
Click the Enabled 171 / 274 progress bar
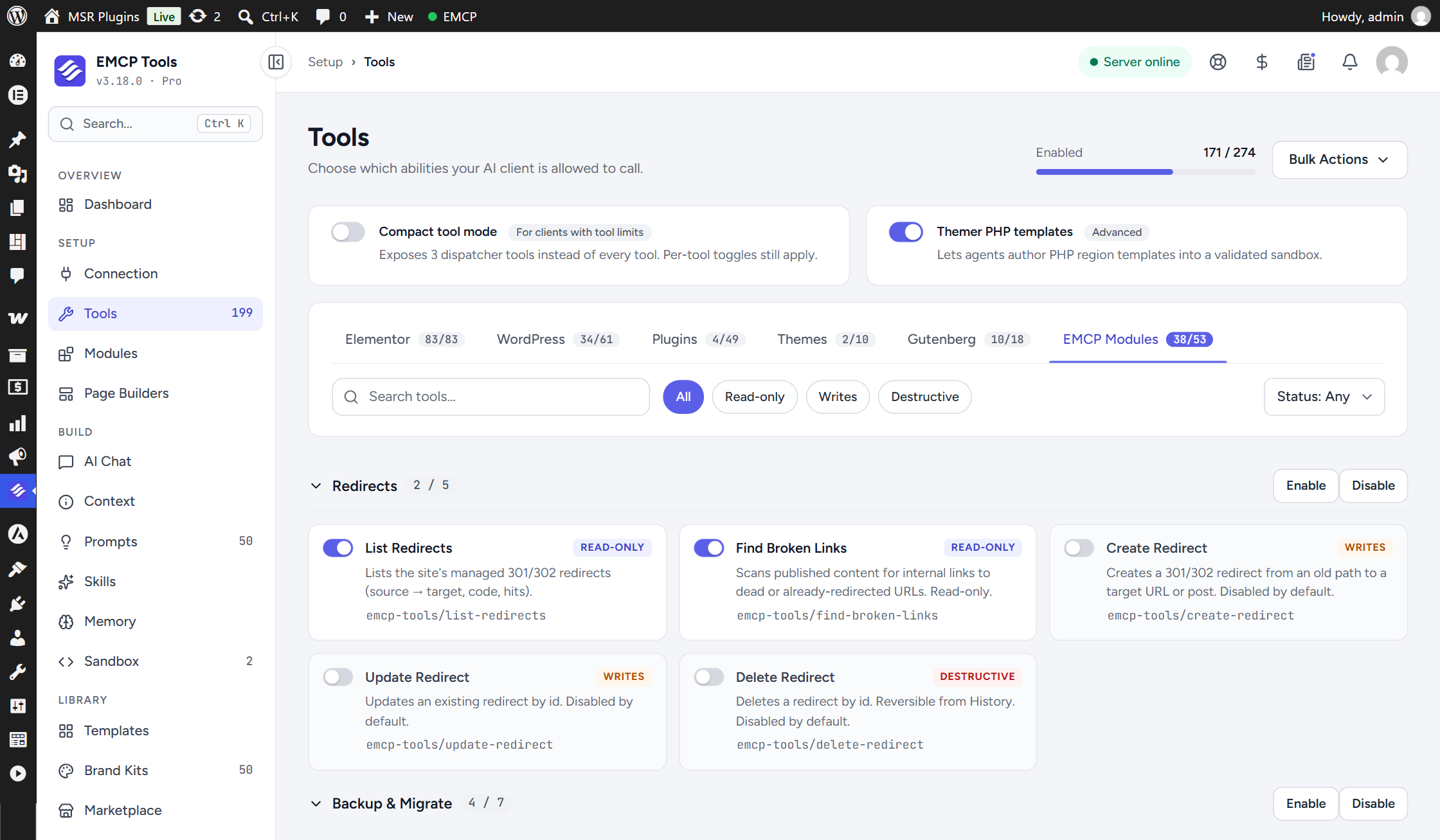point(1146,172)
